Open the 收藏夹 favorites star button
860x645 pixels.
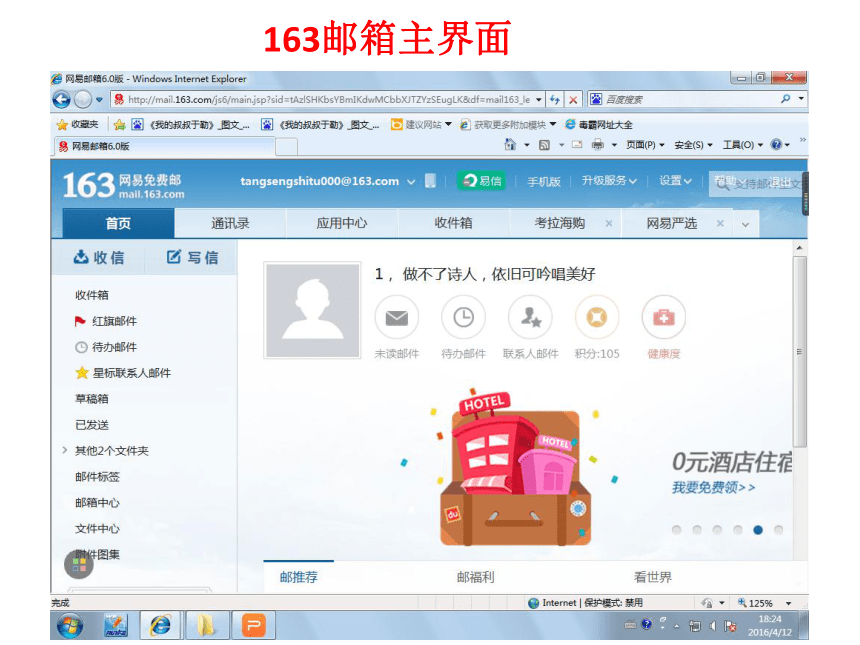(x=77, y=125)
